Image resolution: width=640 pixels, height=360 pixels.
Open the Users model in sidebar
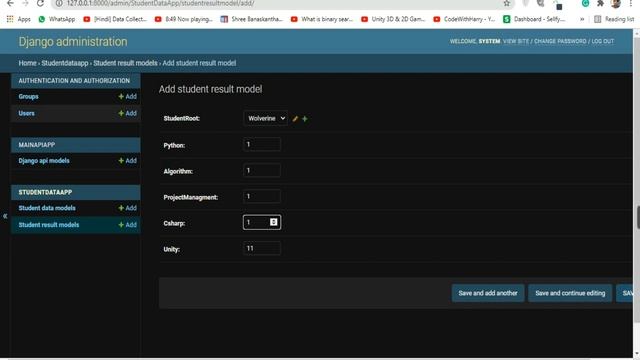[27, 113]
